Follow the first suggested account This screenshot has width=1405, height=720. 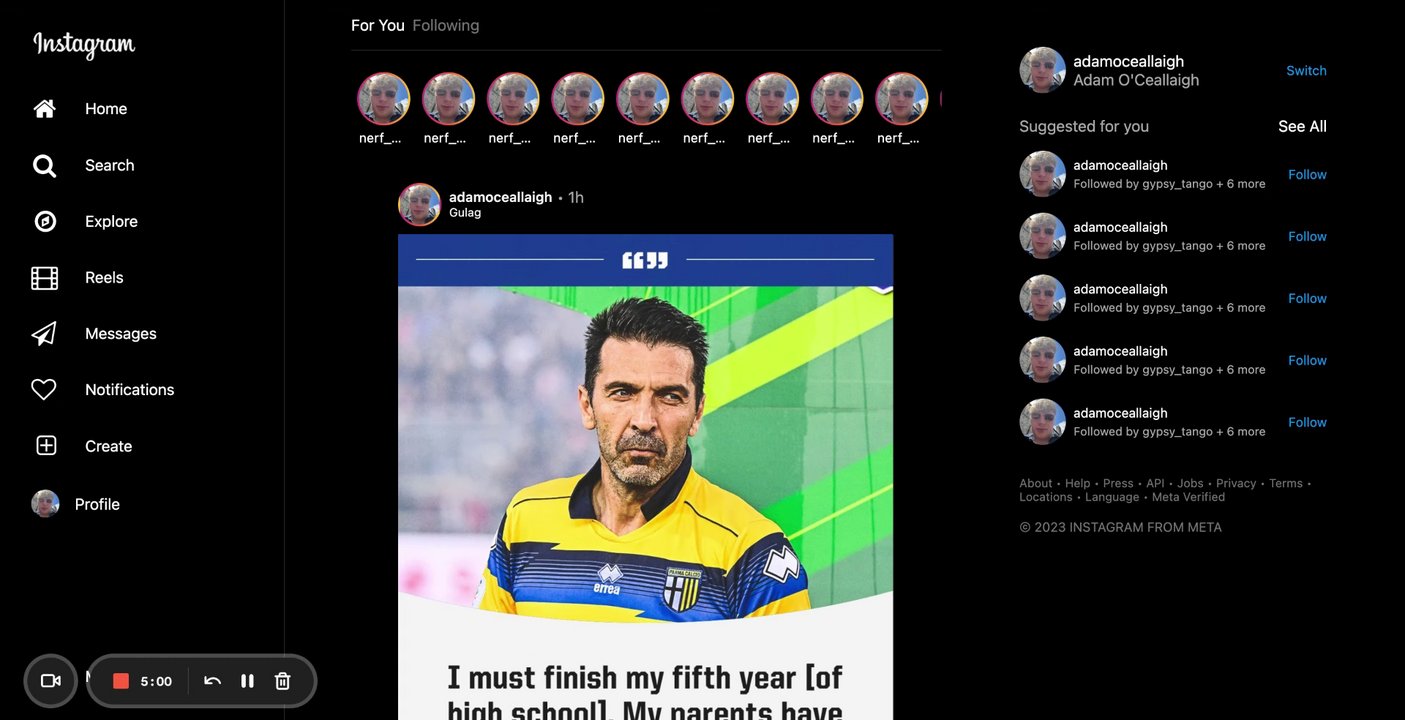(x=1307, y=174)
